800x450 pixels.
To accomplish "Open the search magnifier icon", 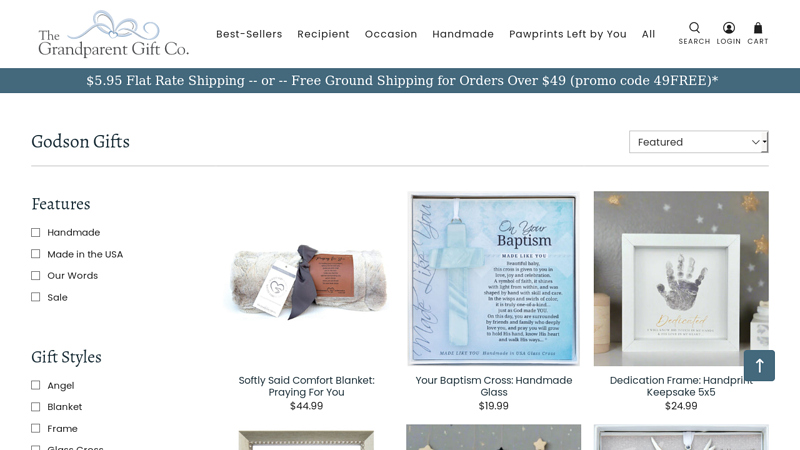I will click(694, 28).
